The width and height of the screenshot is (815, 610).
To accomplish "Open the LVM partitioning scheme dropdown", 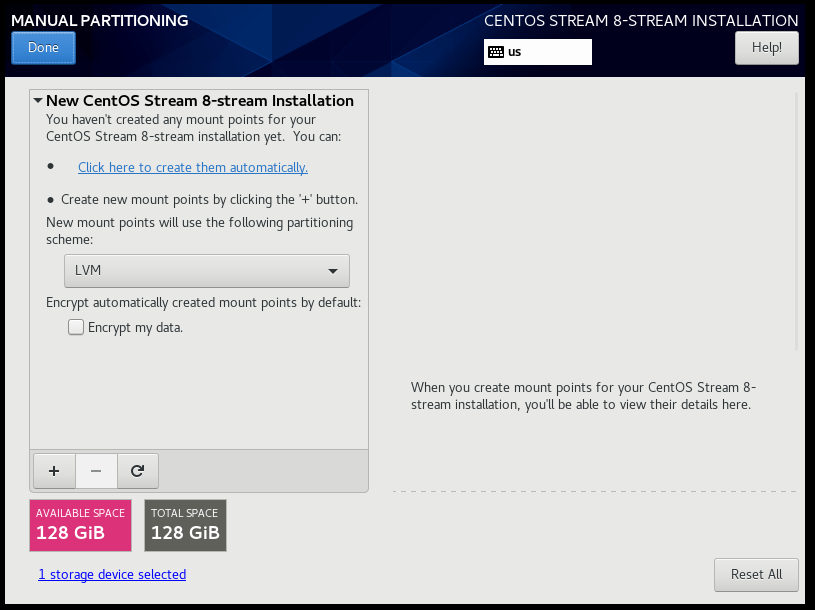I will pos(207,271).
